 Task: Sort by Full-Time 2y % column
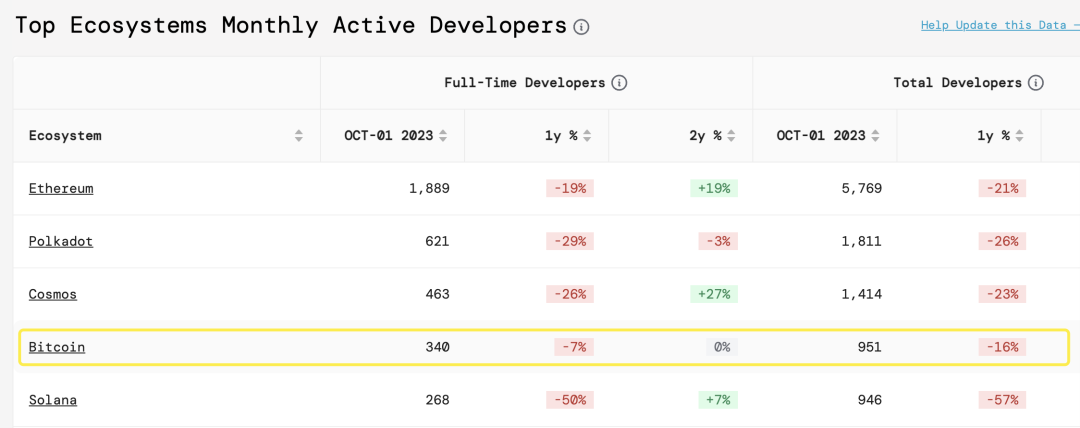coord(731,136)
